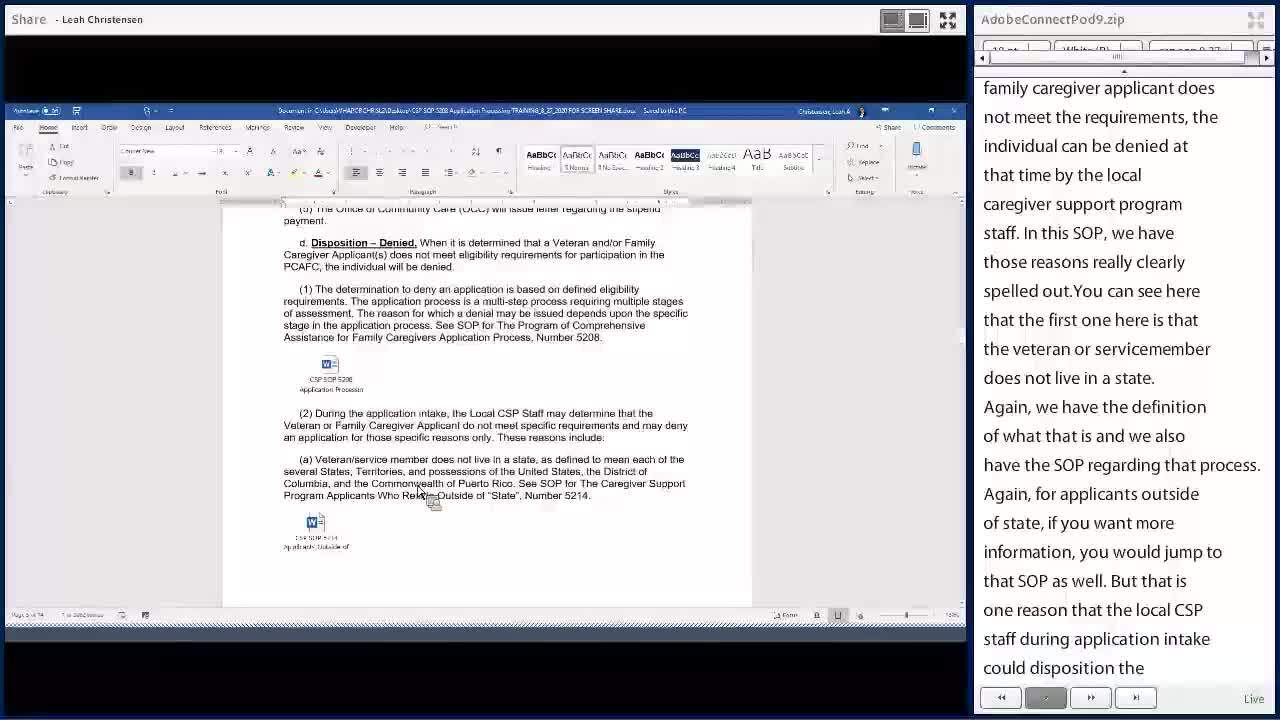Click the full screen icon in Share pod

(947, 20)
